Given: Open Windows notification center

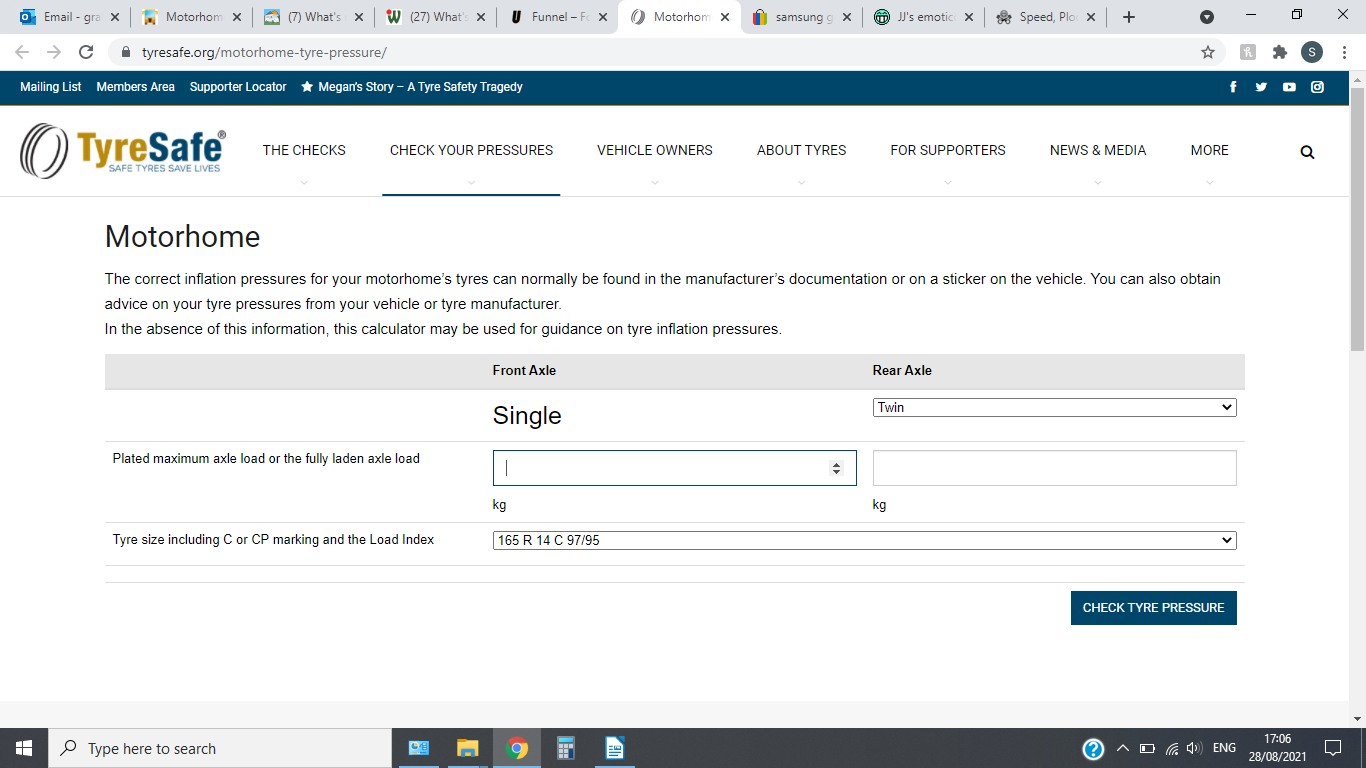Looking at the screenshot, I should tap(1332, 748).
